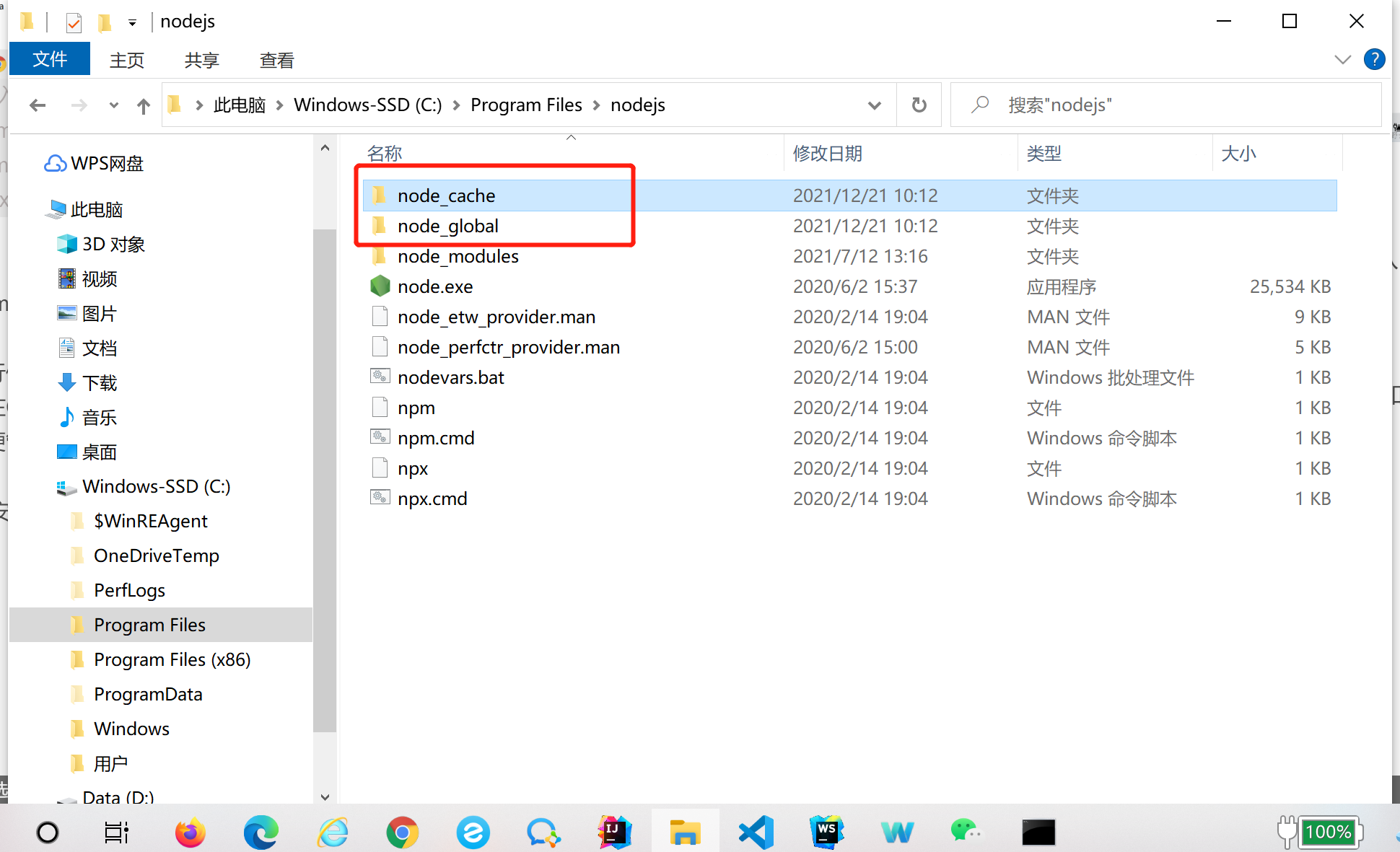Go up one folder level

[144, 106]
